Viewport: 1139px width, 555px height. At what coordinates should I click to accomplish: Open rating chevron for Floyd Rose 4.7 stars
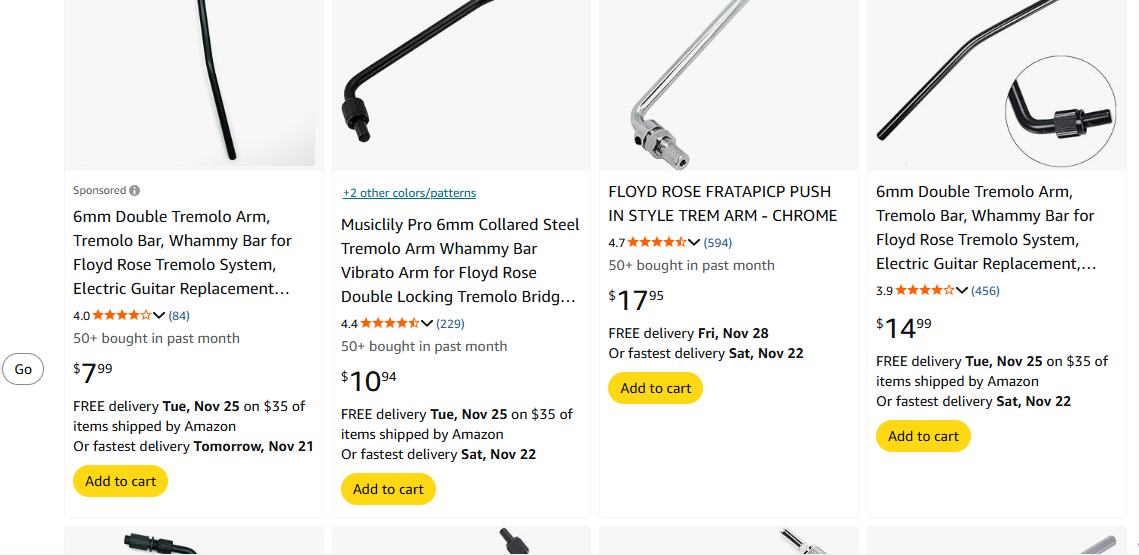point(694,243)
